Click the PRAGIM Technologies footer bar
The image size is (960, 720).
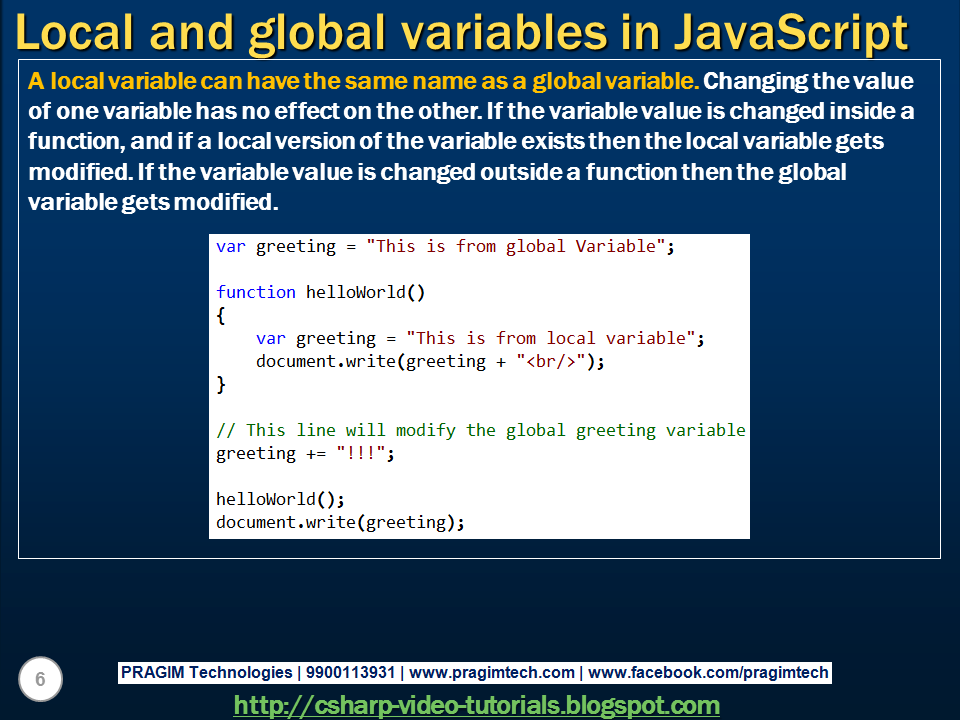tap(477, 673)
